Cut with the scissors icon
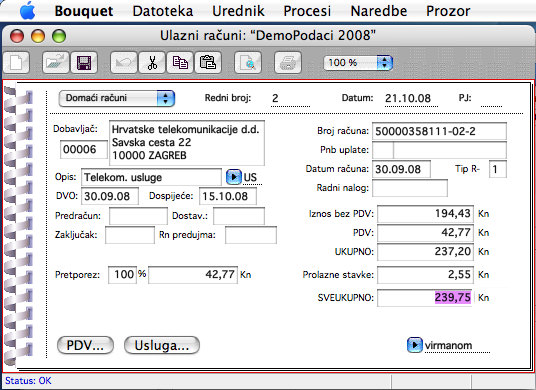The image size is (536, 390). point(152,63)
